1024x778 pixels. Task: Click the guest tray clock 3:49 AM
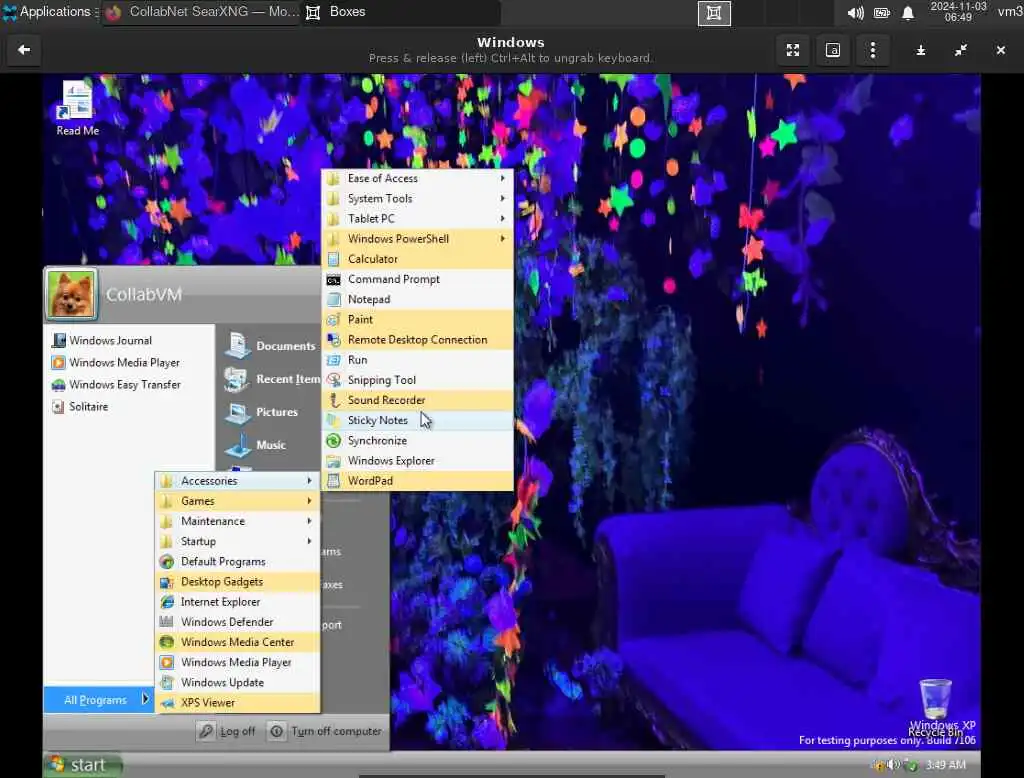(x=945, y=764)
